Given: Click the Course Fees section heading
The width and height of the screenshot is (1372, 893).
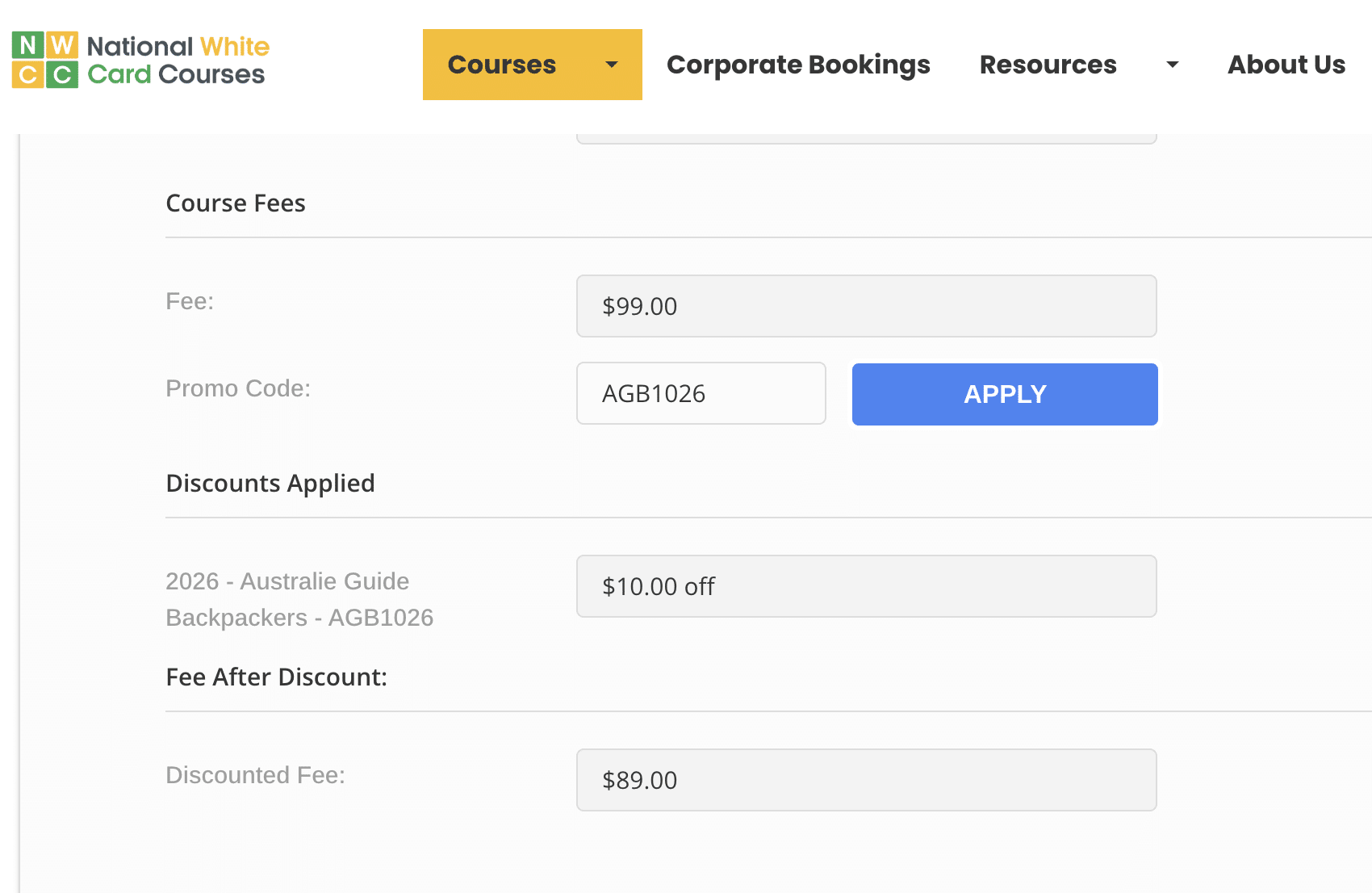Looking at the screenshot, I should [x=236, y=203].
